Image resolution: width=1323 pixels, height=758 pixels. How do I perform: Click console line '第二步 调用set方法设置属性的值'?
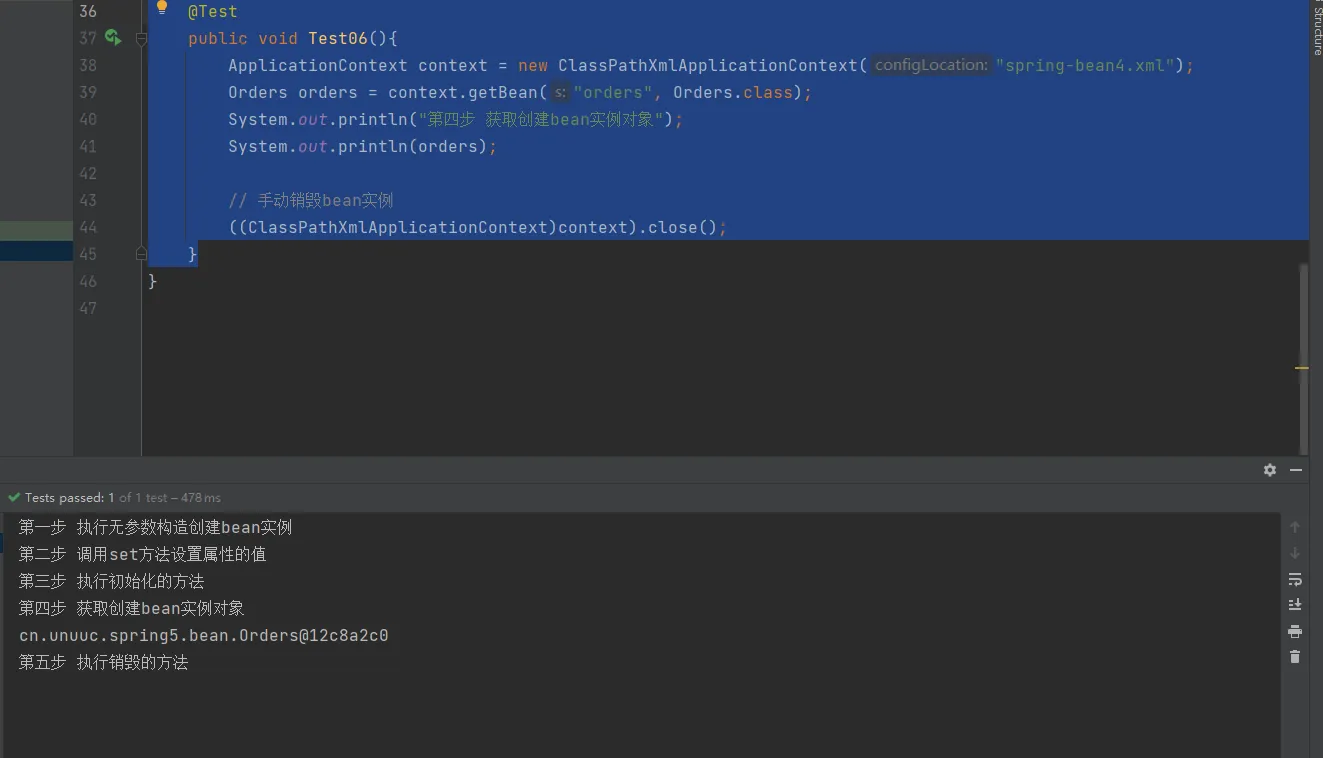pos(142,554)
